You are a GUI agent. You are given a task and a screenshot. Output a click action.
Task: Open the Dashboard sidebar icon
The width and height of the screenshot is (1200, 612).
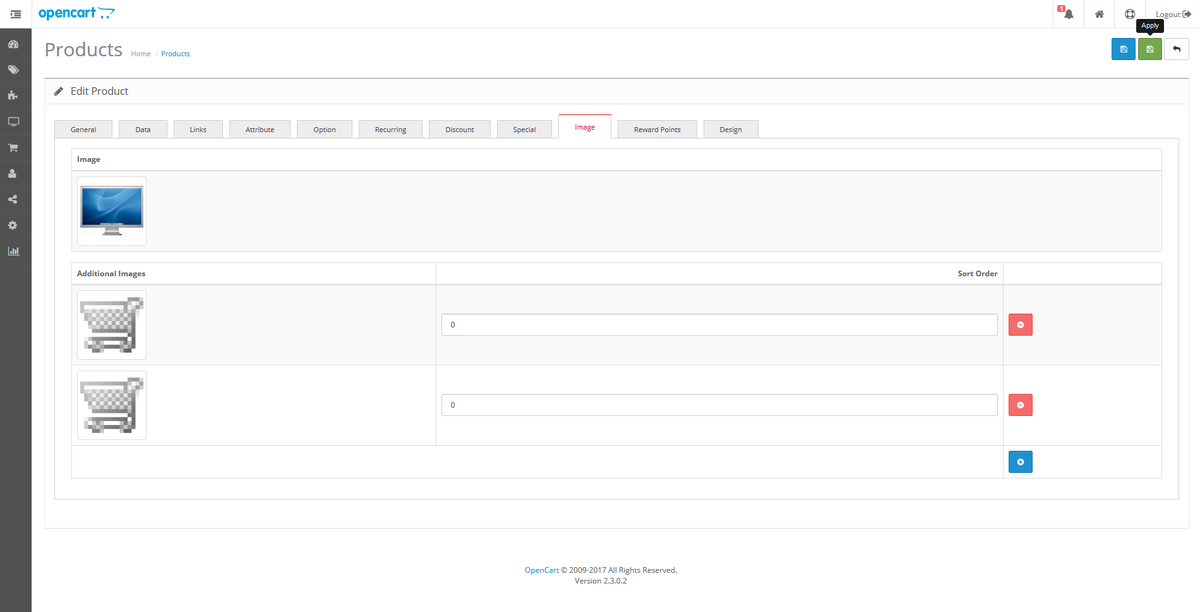click(x=14, y=45)
